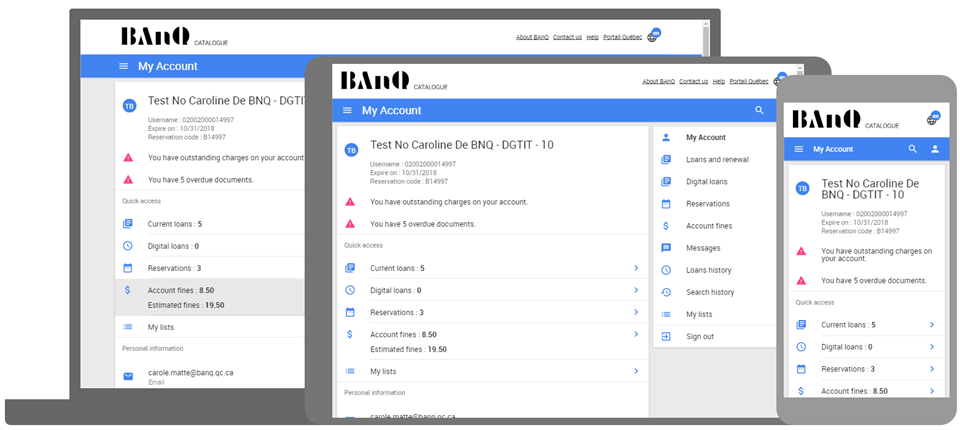Expand Reservations chevron on tablet
Screen dimensions: 960x430
click(x=636, y=312)
